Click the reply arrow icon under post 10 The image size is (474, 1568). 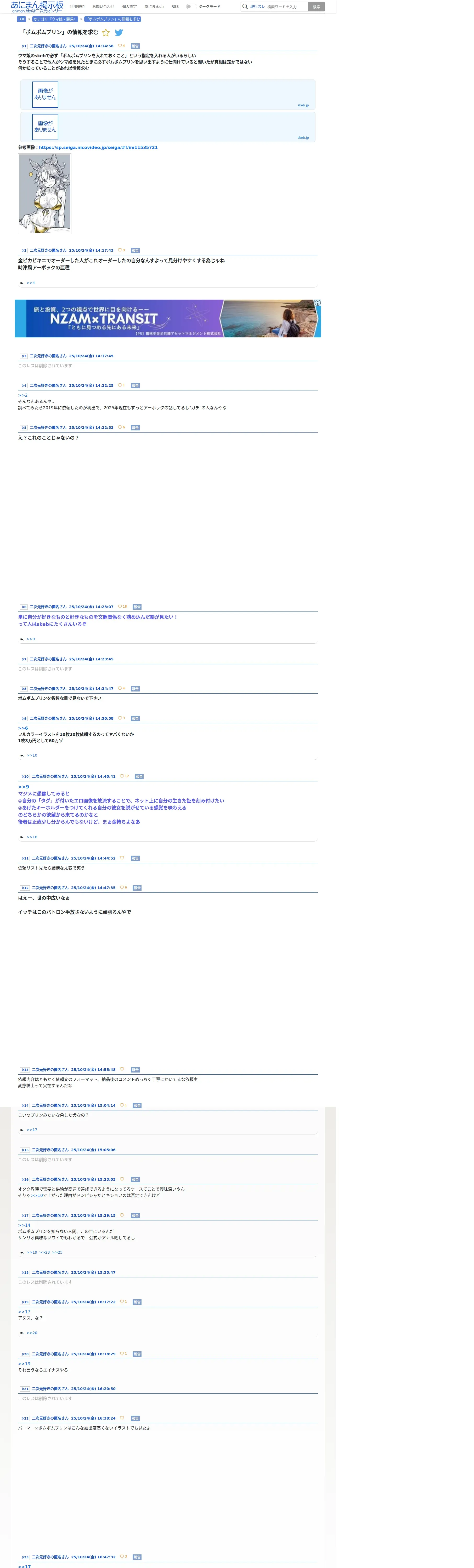[x=22, y=838]
